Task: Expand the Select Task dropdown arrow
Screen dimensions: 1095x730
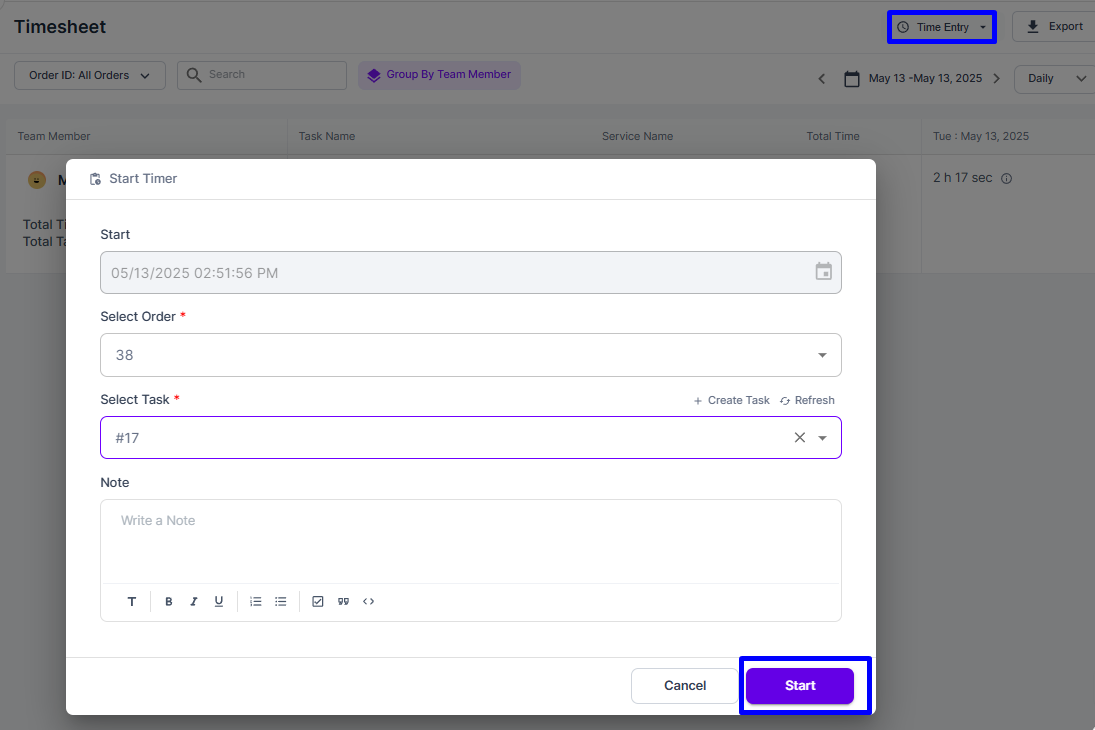Action: click(822, 438)
